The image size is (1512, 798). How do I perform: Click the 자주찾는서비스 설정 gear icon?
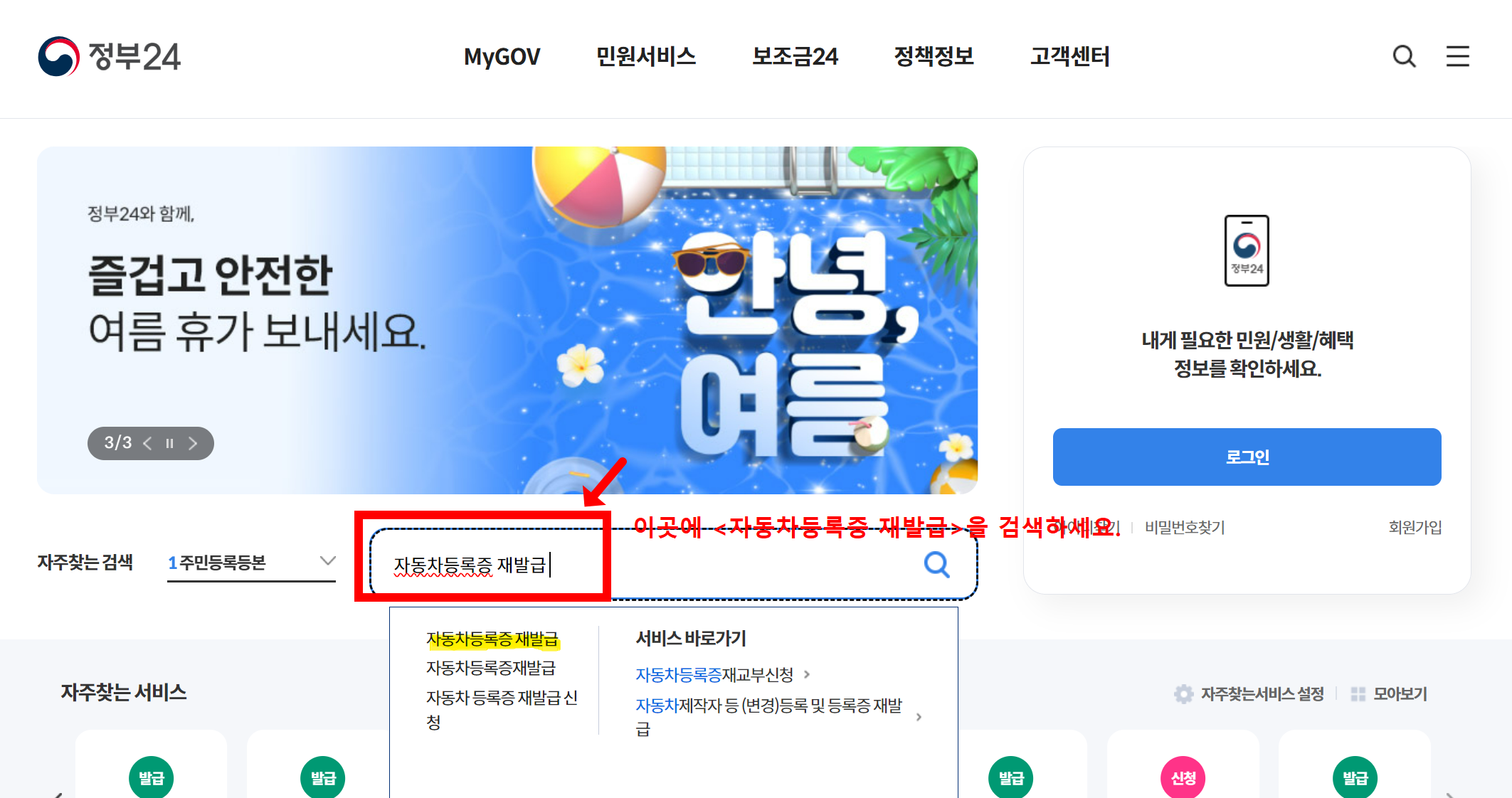tap(1183, 693)
